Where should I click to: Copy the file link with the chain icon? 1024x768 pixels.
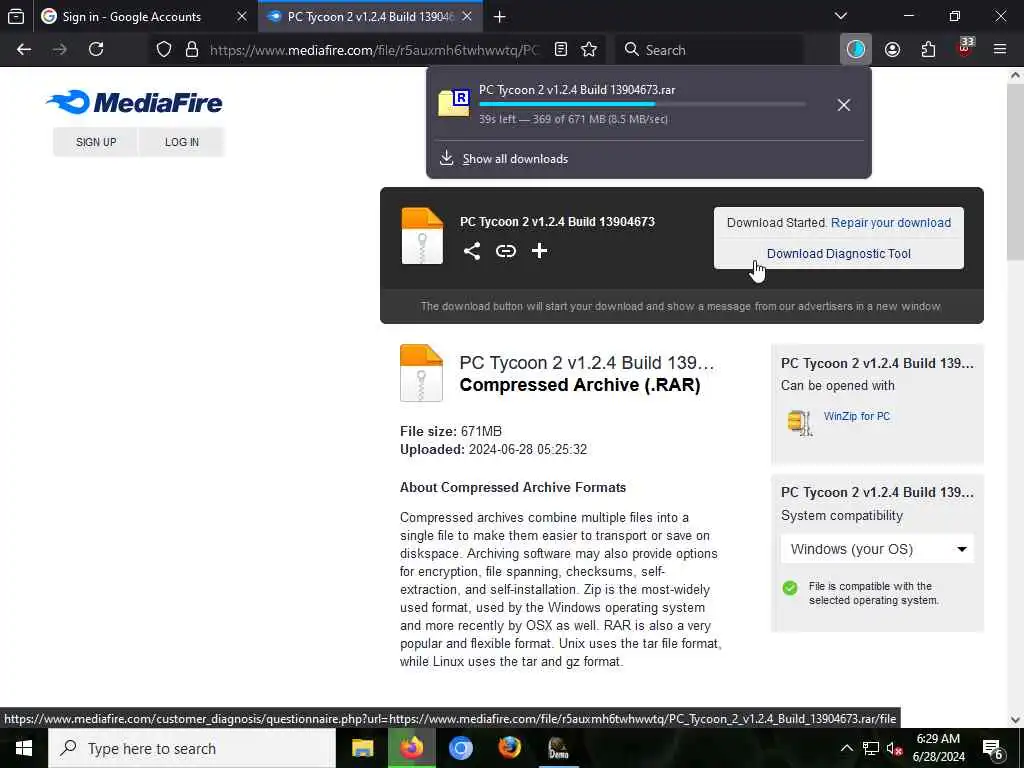click(x=505, y=251)
